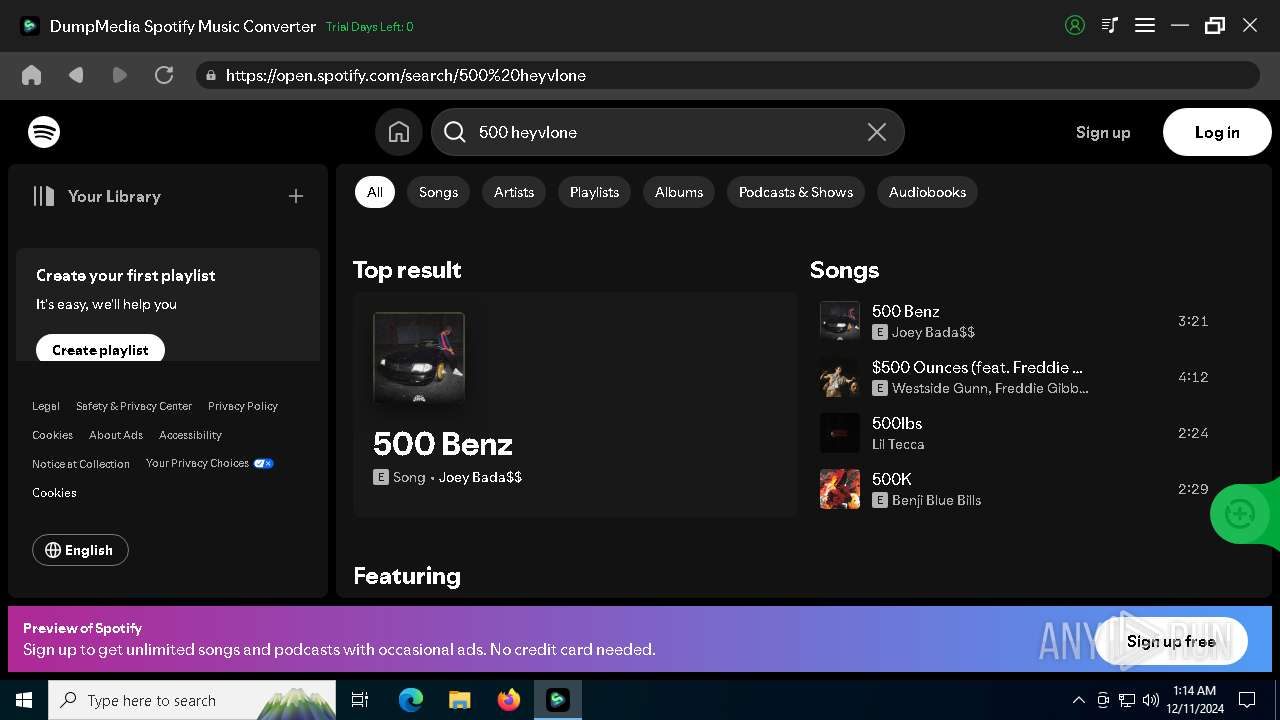Switch to the Albums filter
Viewport: 1280px width, 720px height.
[679, 192]
